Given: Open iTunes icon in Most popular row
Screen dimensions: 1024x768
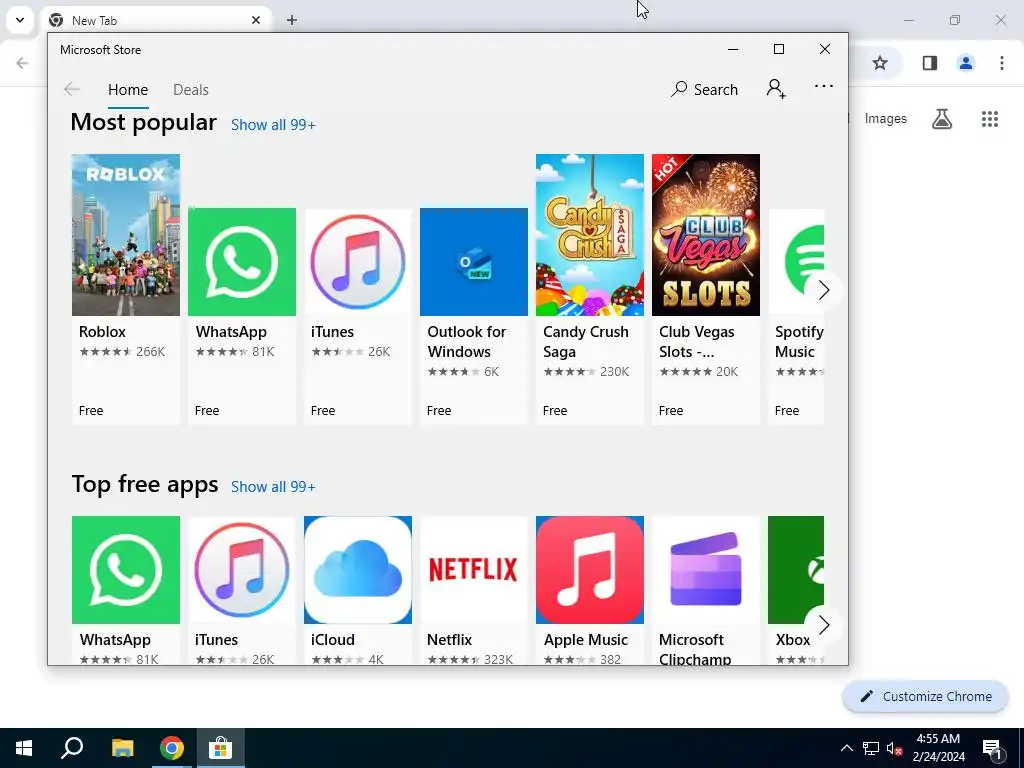Looking at the screenshot, I should click(358, 262).
